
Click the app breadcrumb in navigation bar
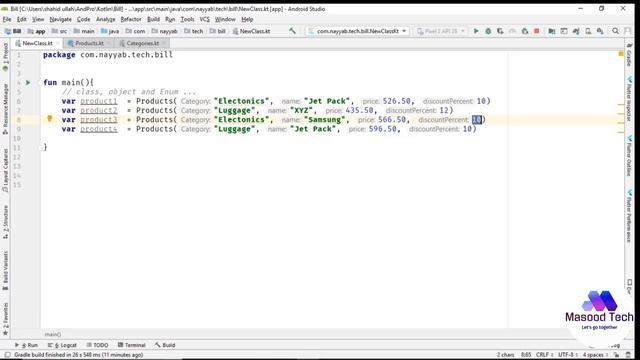(x=36, y=31)
